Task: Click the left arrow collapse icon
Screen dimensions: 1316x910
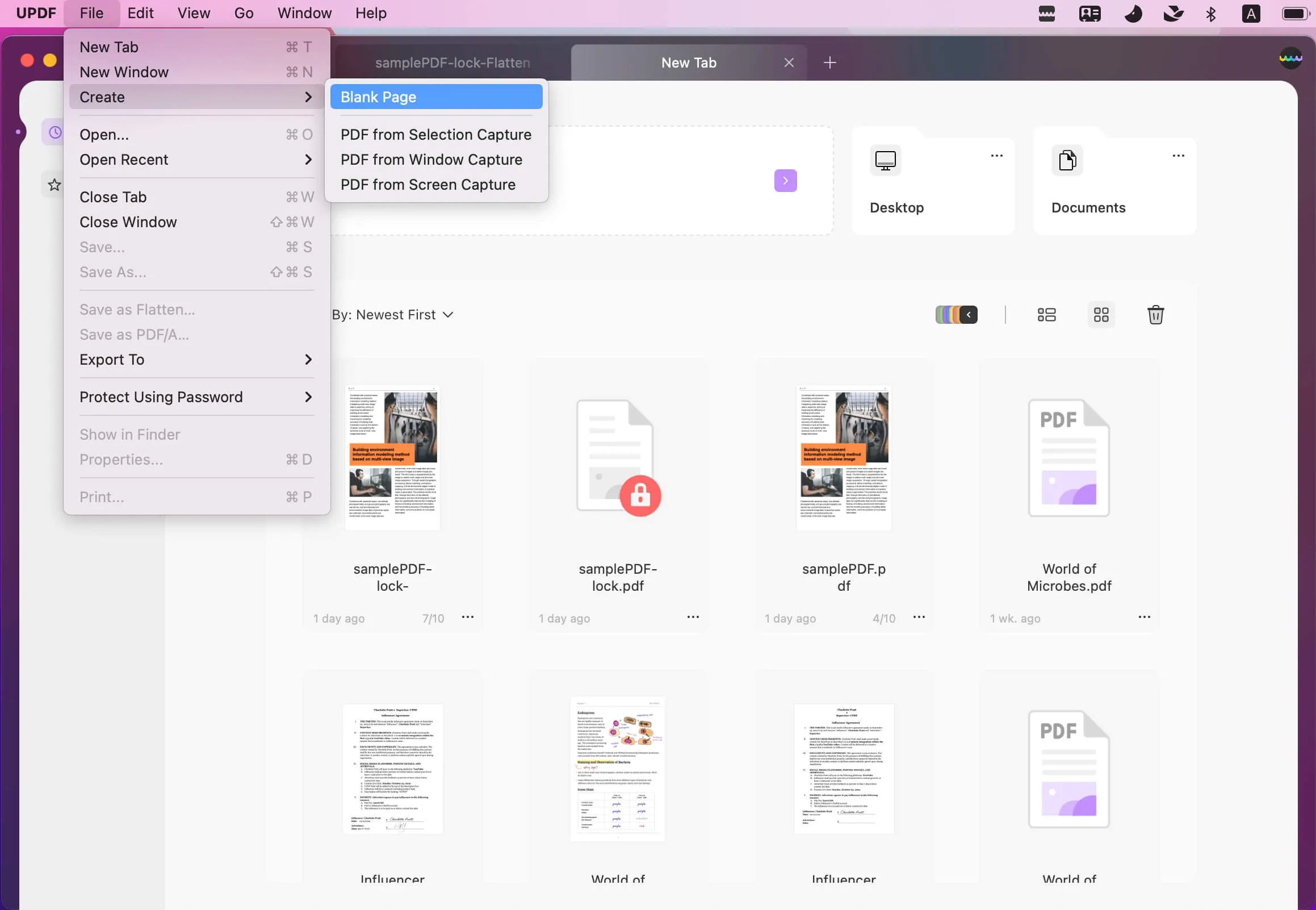Action: point(967,314)
